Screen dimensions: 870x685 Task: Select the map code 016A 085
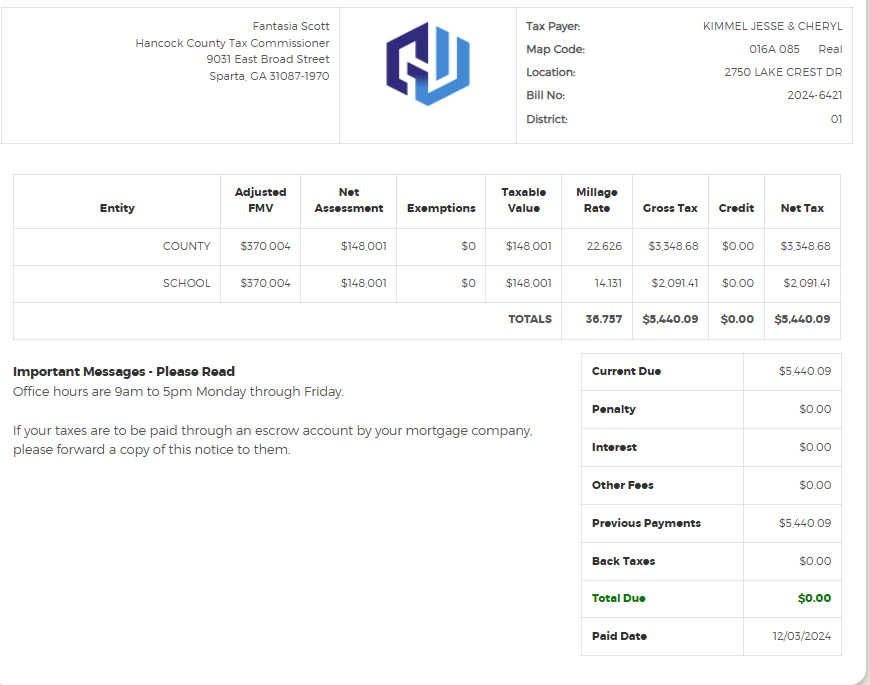[x=774, y=49]
